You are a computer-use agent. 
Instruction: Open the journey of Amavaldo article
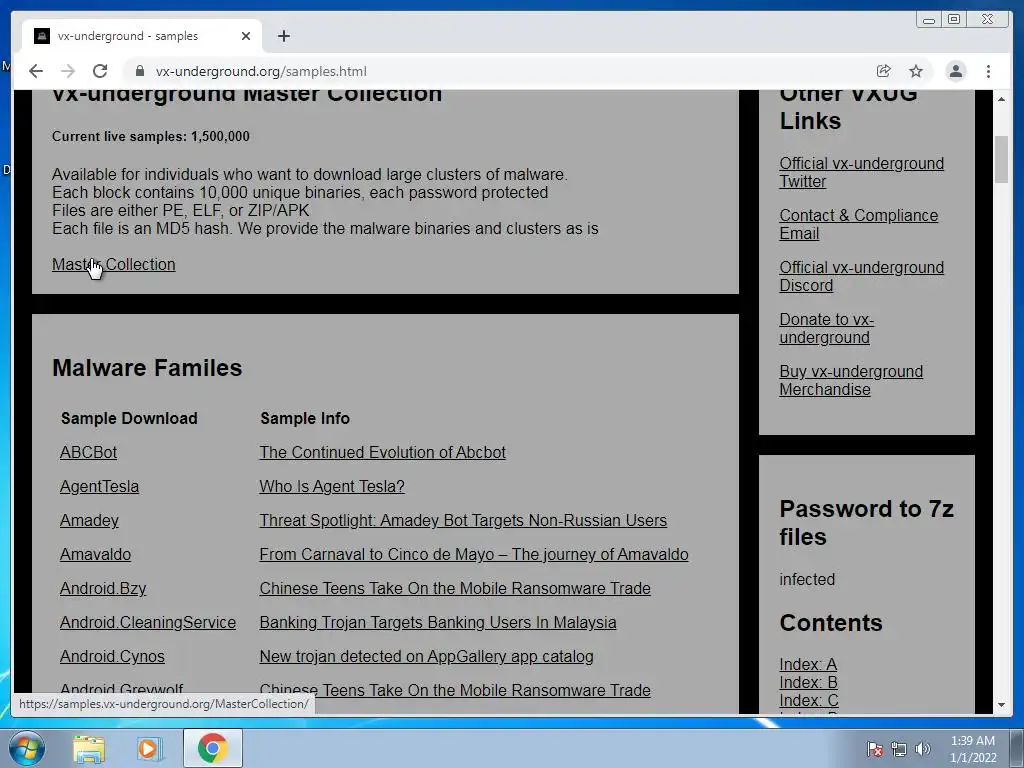click(473, 554)
